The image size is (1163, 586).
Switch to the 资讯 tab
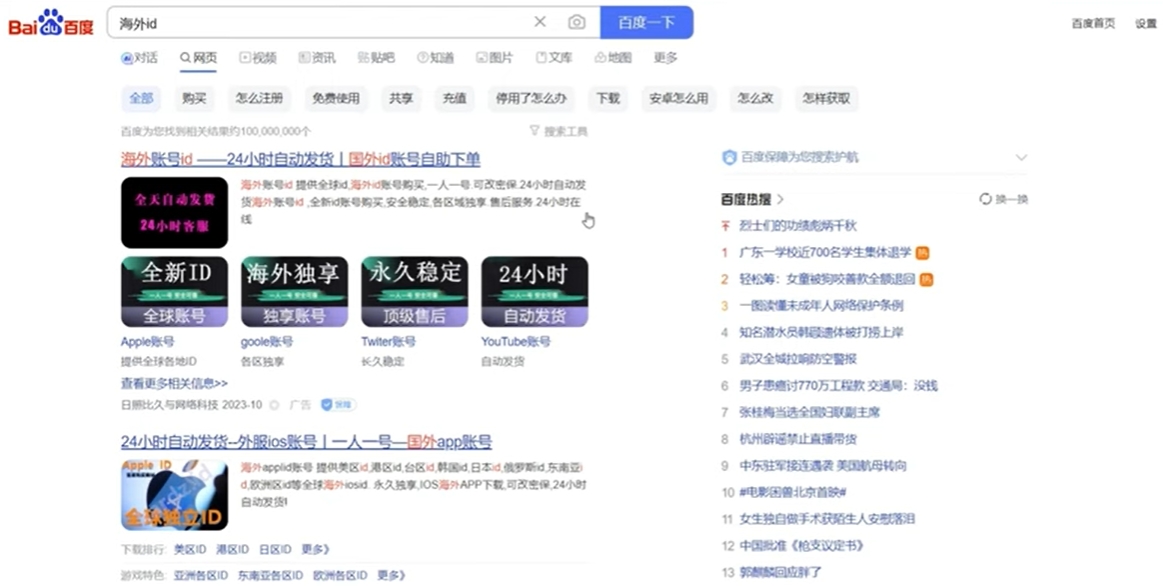[317, 58]
